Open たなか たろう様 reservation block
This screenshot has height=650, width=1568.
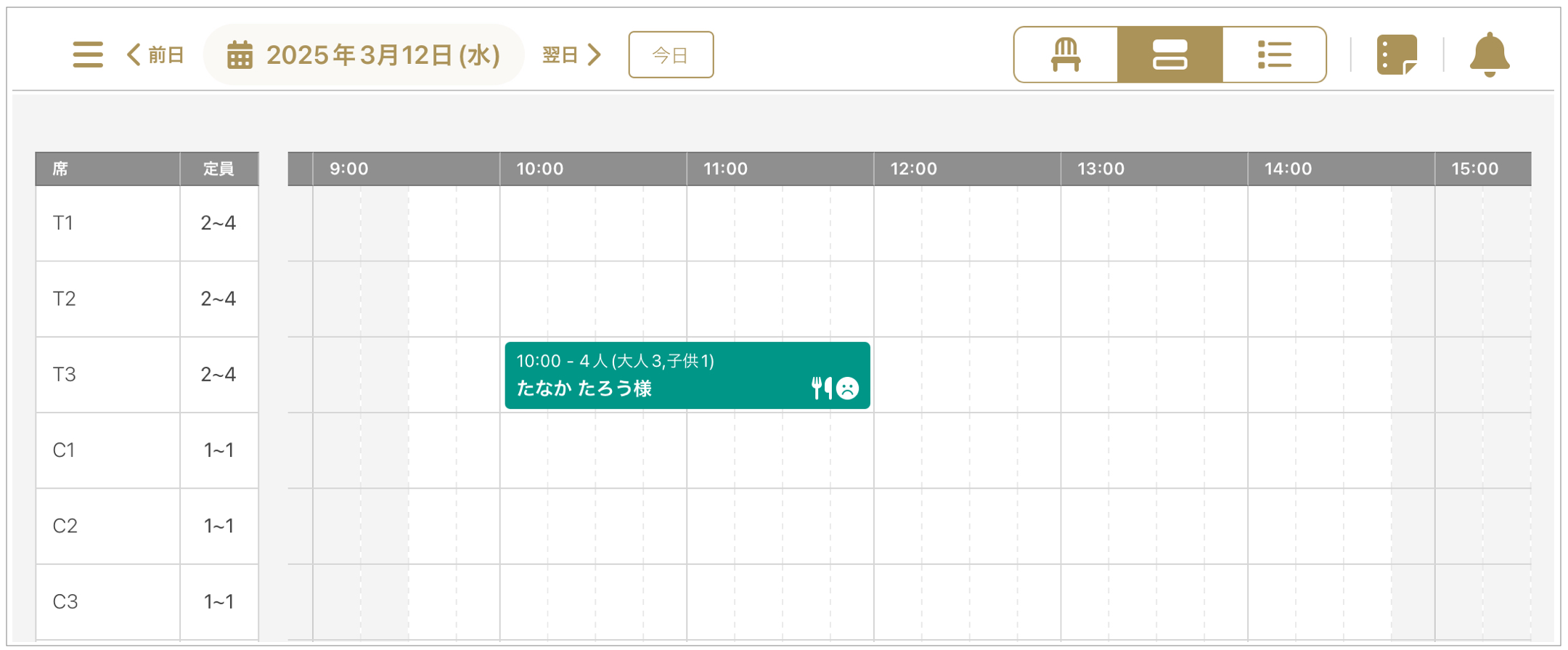click(x=687, y=375)
